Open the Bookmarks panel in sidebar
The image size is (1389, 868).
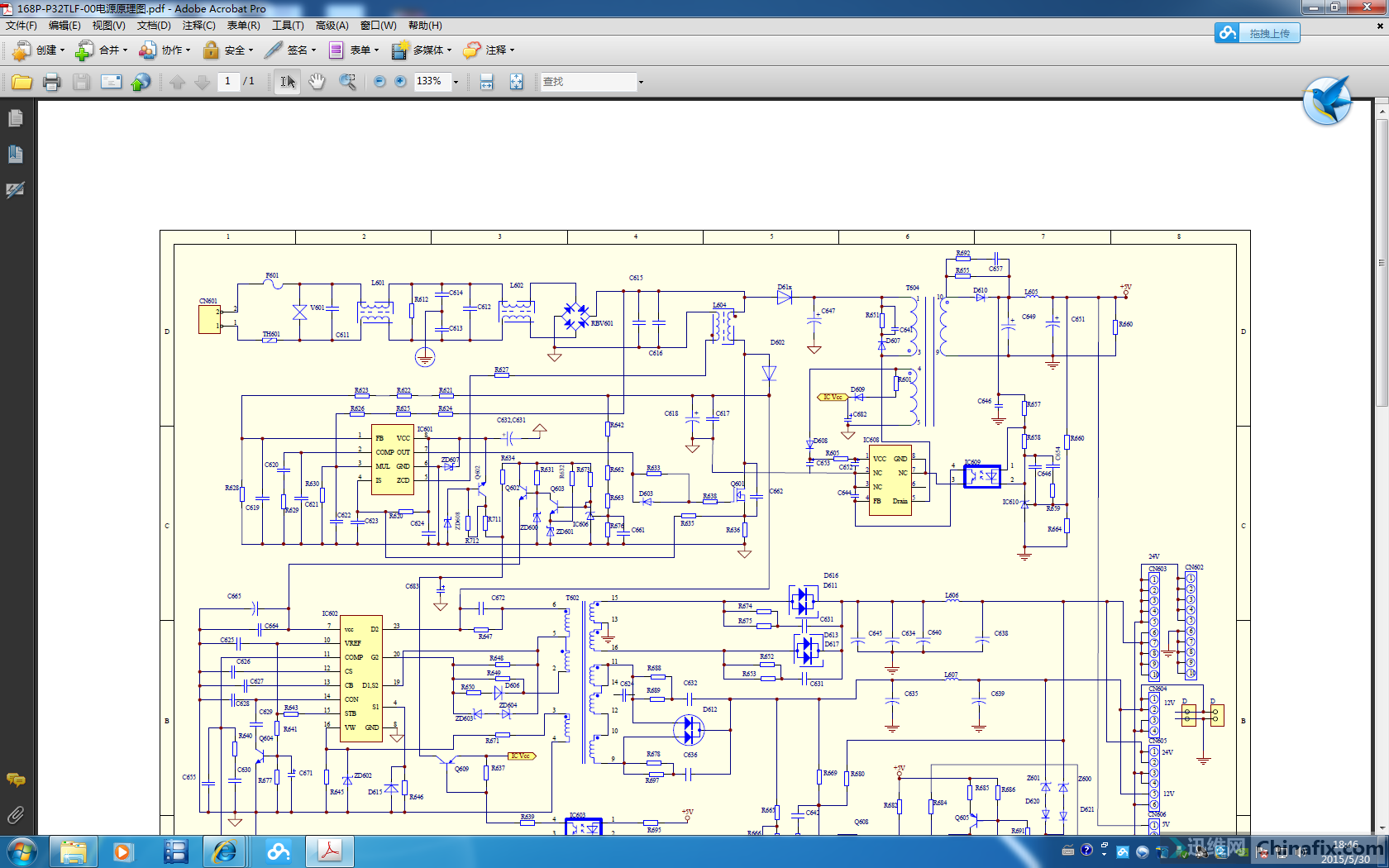[x=16, y=155]
